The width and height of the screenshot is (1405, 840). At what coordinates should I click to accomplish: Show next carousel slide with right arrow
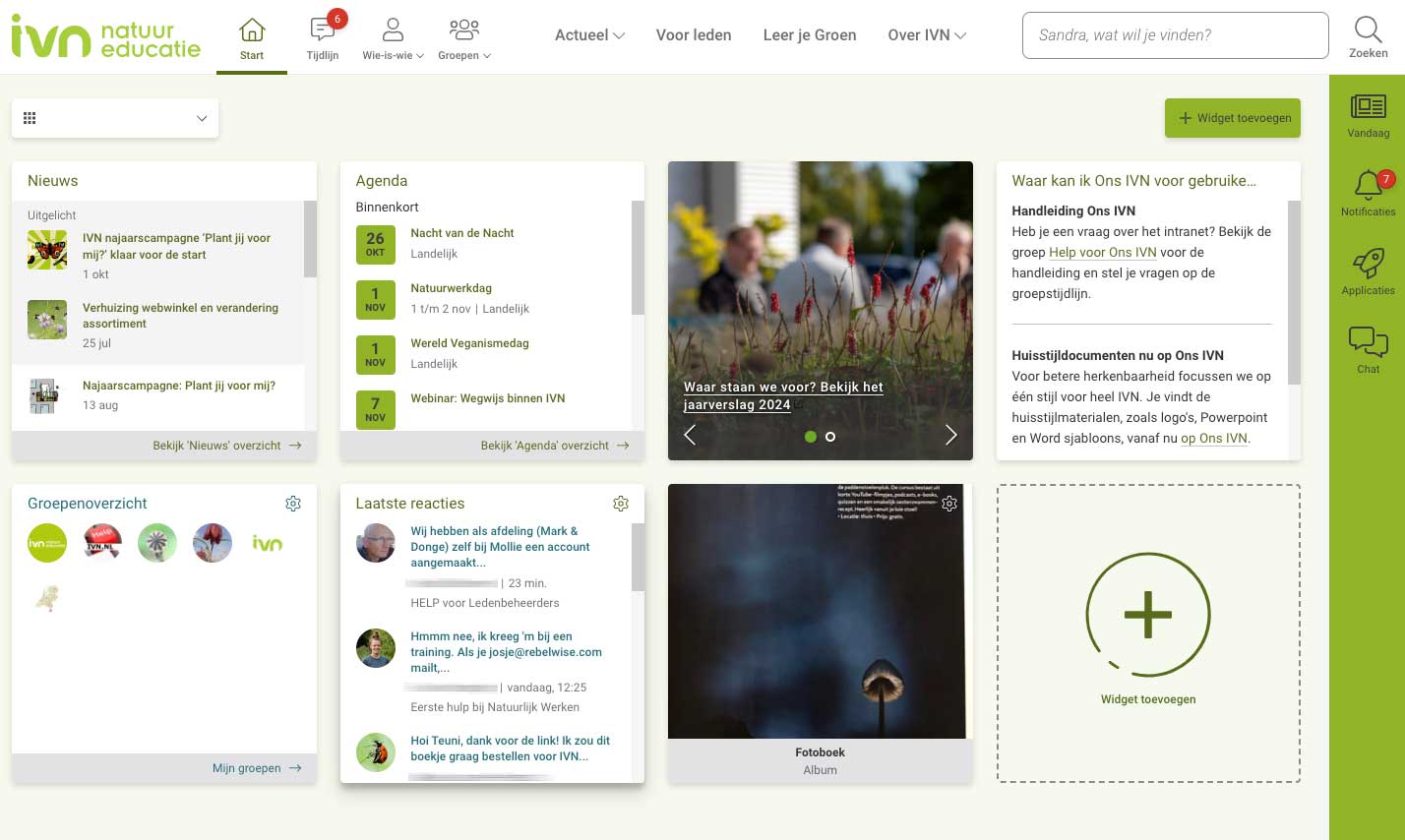pyautogui.click(x=950, y=436)
